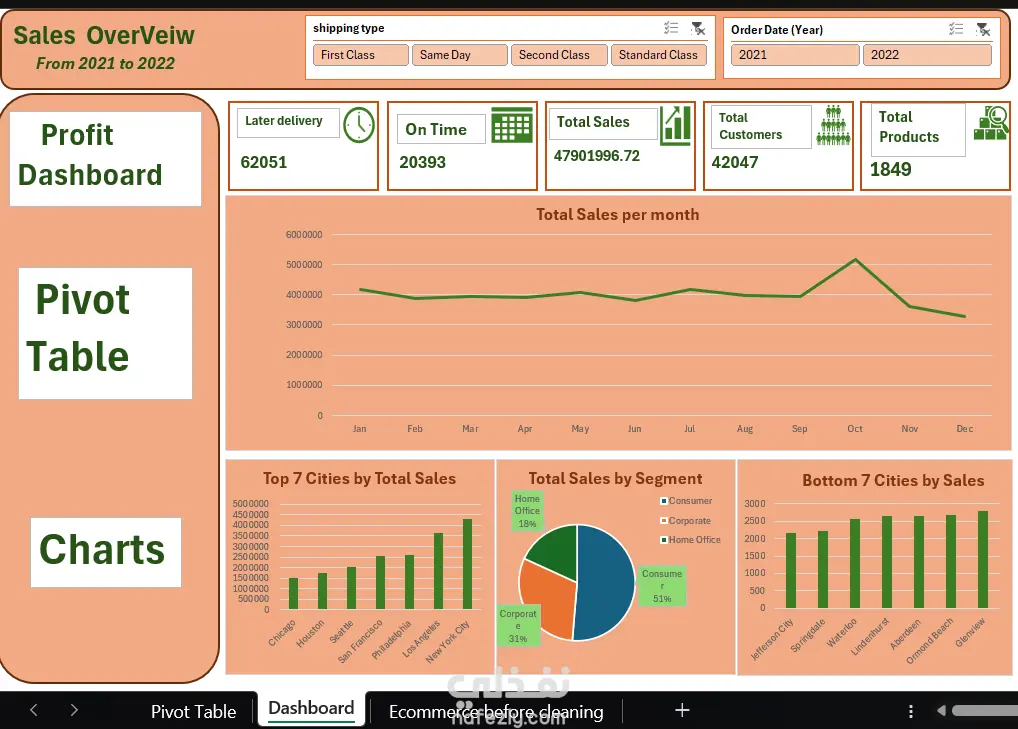The height and width of the screenshot is (729, 1018).
Task: Click the Later delivery label box
Action: [x=288, y=123]
